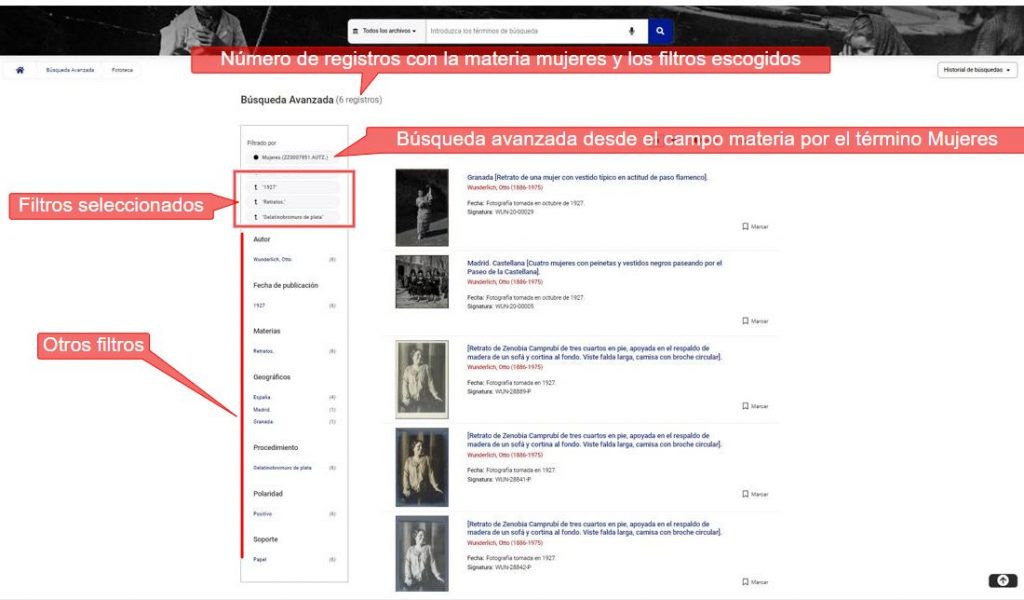This screenshot has width=1024, height=600.
Task: Go to the home page icon
Action: coord(20,70)
